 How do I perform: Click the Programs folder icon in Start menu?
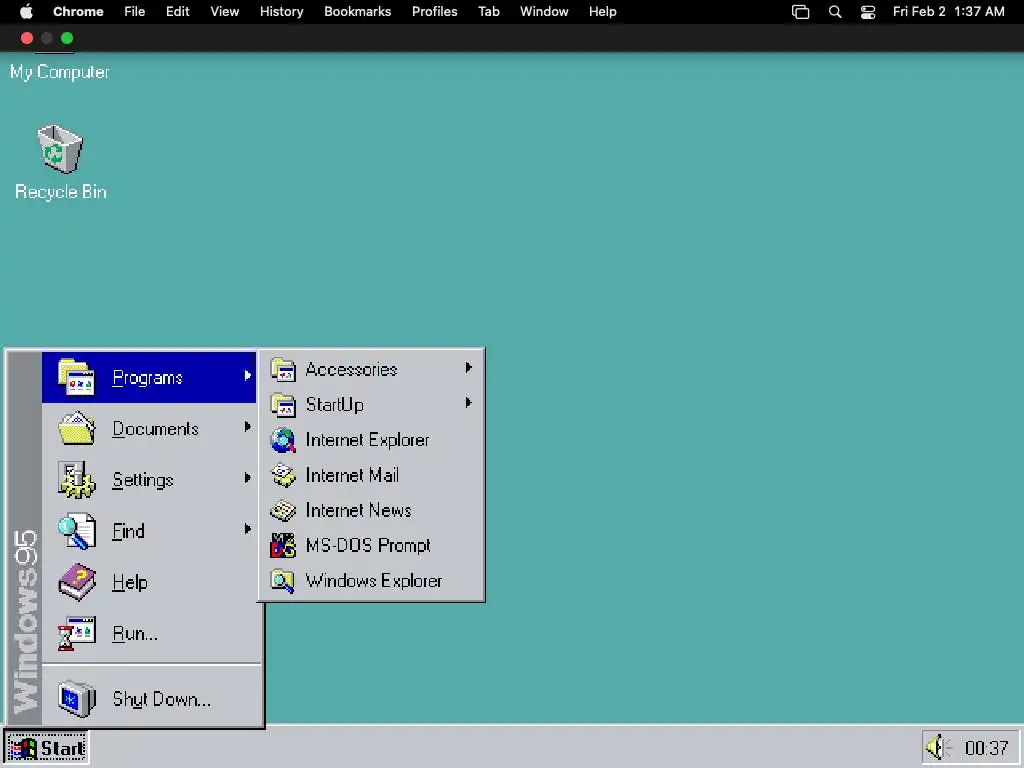pos(76,377)
